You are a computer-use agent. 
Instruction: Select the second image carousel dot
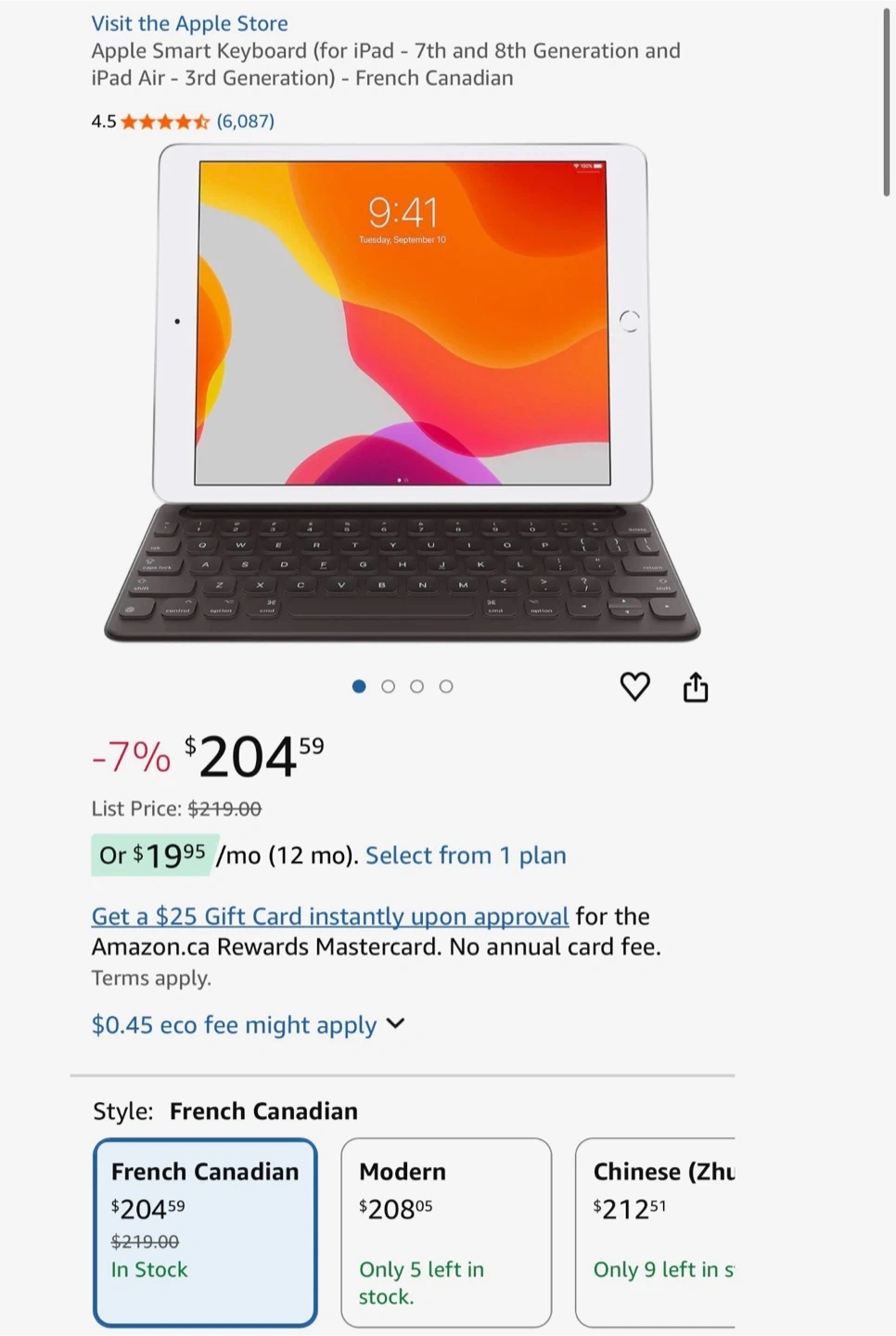coord(388,687)
